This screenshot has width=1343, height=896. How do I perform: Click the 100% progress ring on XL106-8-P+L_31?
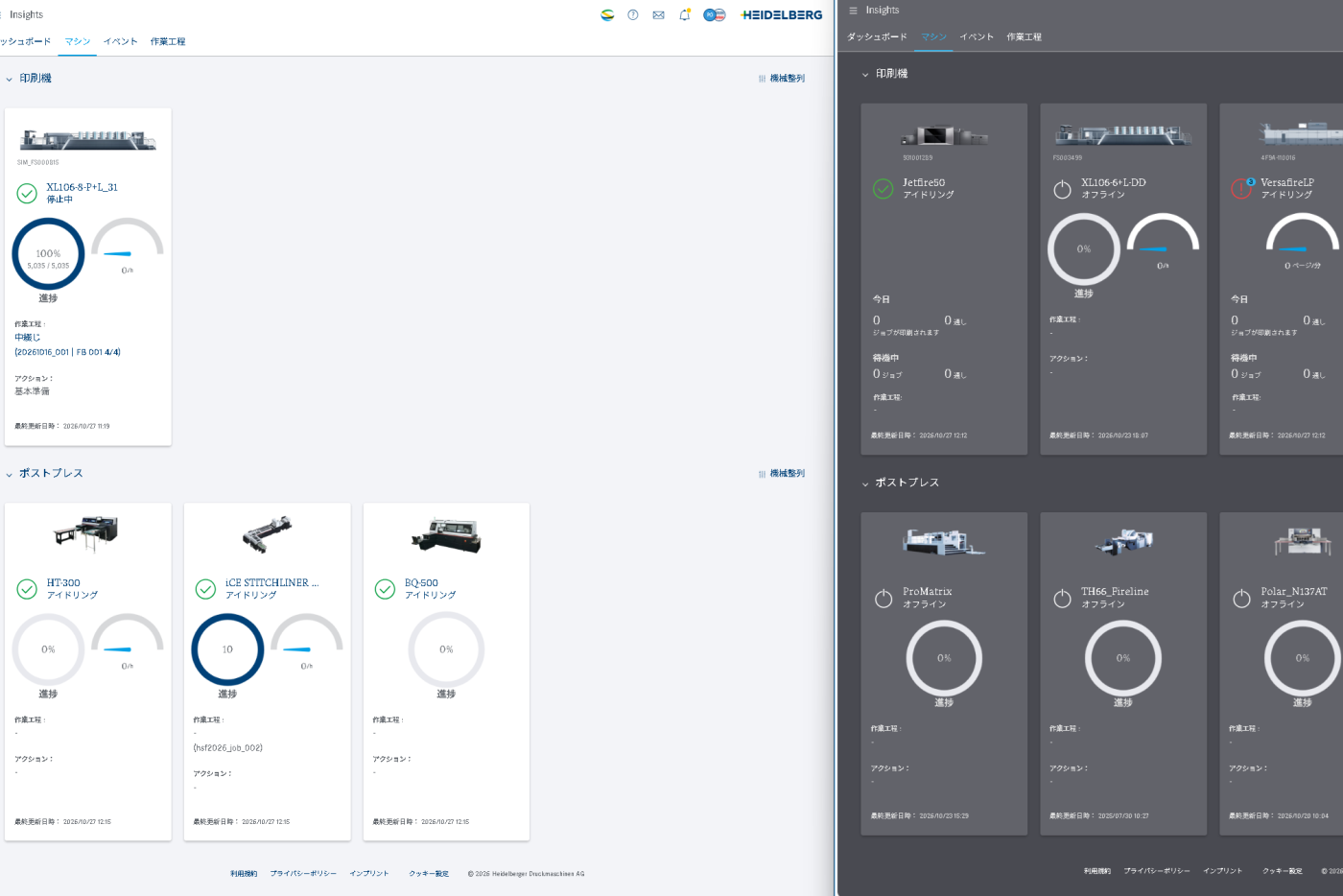pyautogui.click(x=48, y=254)
